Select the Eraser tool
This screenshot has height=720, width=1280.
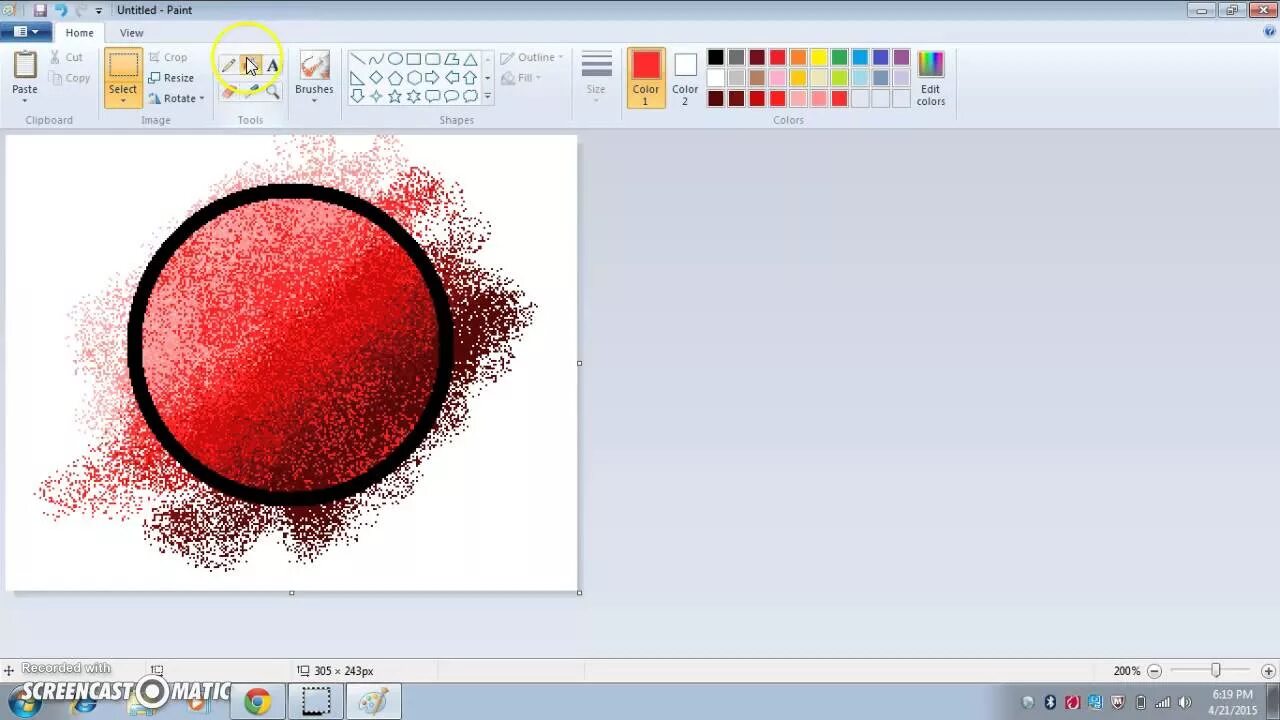(x=229, y=91)
